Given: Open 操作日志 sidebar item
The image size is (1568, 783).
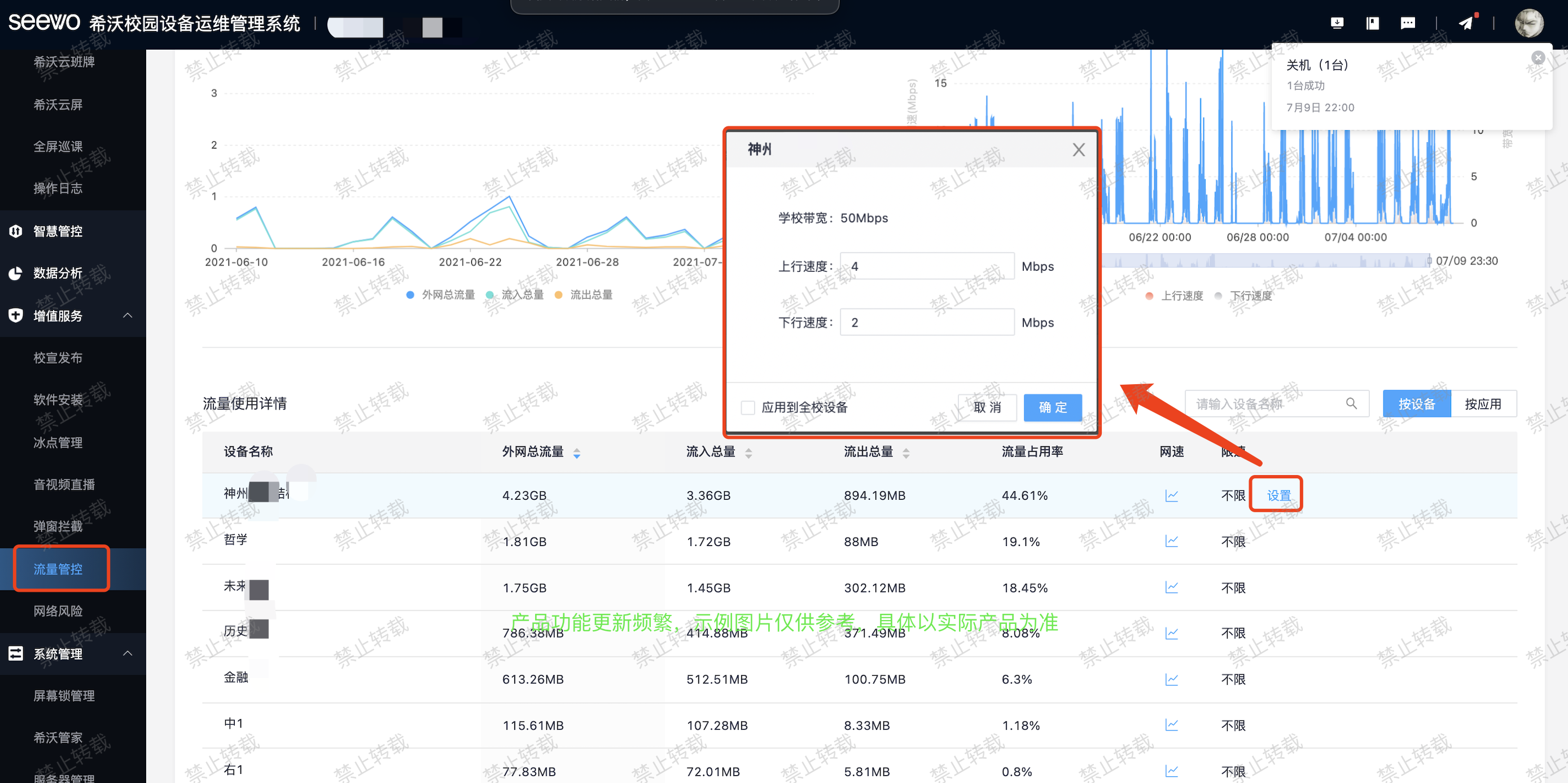Looking at the screenshot, I should pyautogui.click(x=58, y=188).
